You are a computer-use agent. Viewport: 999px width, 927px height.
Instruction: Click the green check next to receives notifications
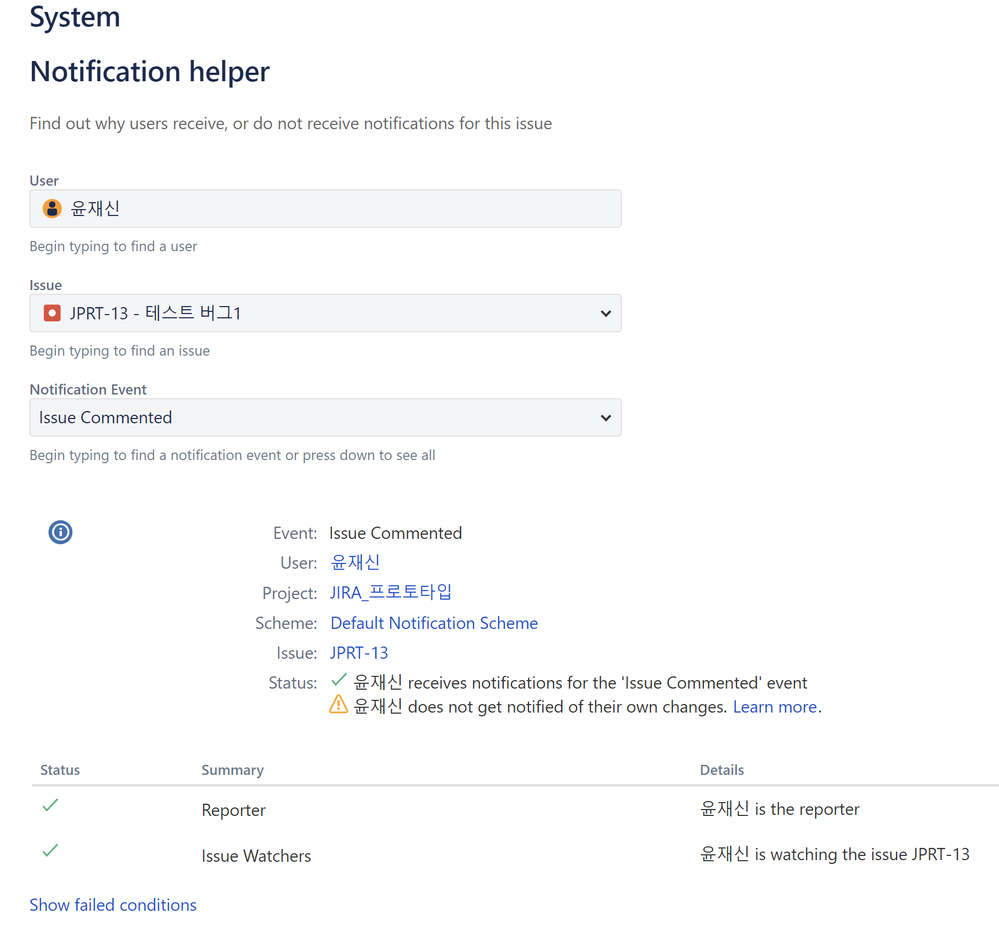338,681
